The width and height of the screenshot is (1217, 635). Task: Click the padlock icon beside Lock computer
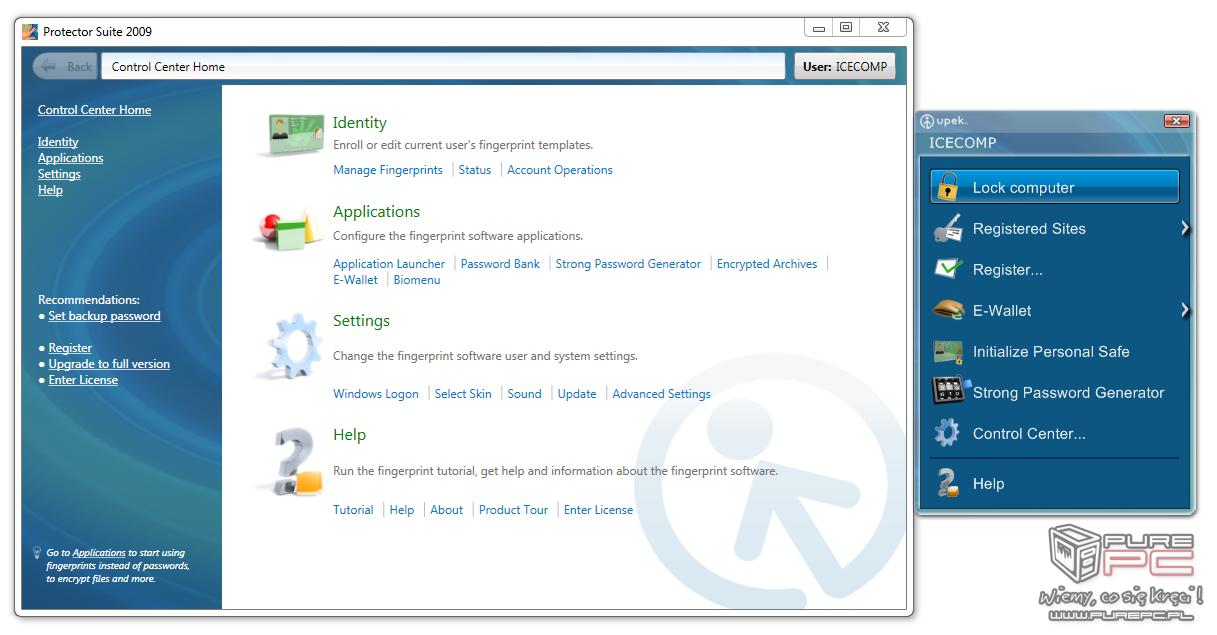point(948,187)
